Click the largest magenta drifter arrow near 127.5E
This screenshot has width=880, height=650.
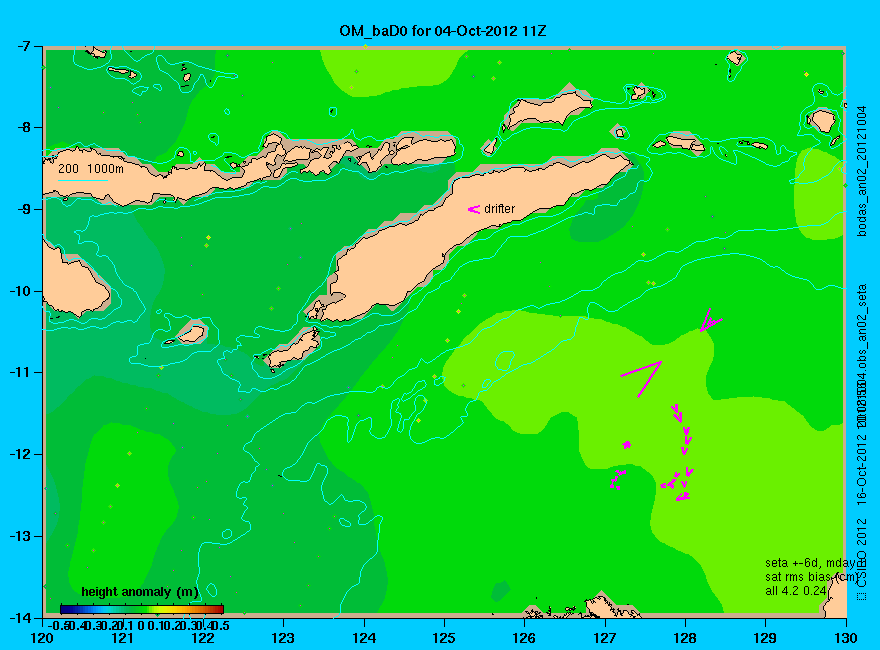coord(643,378)
